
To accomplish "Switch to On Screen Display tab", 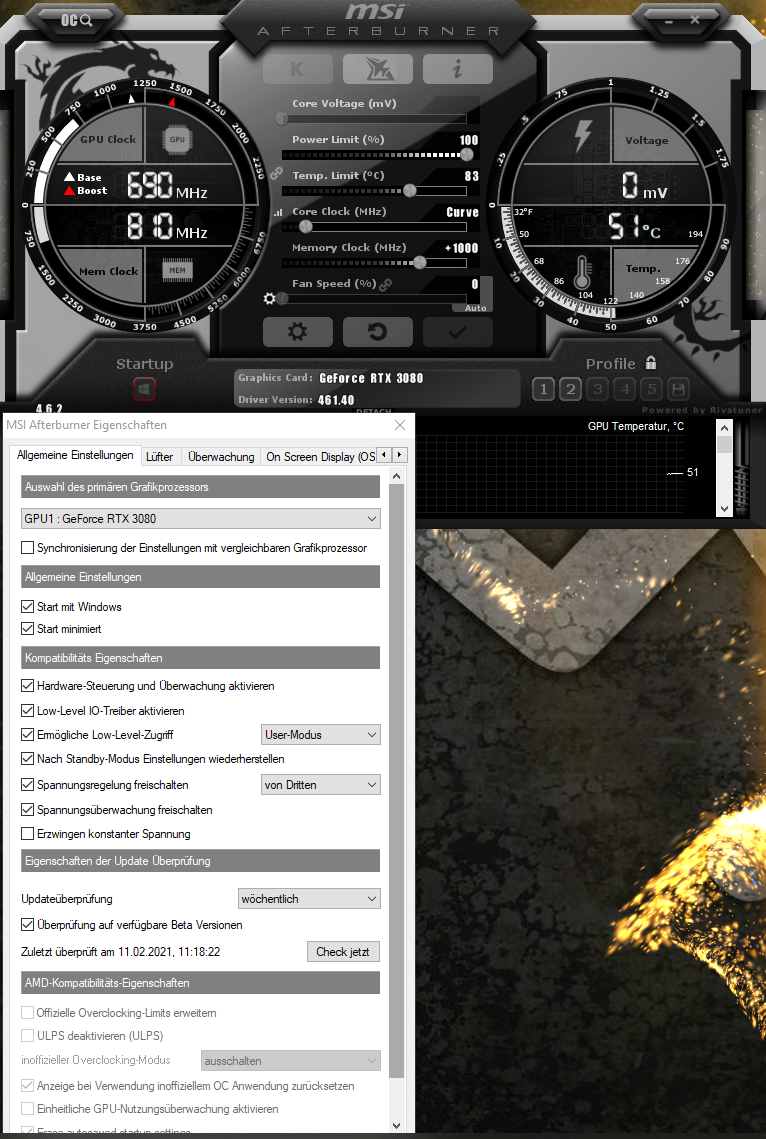I will [320, 457].
